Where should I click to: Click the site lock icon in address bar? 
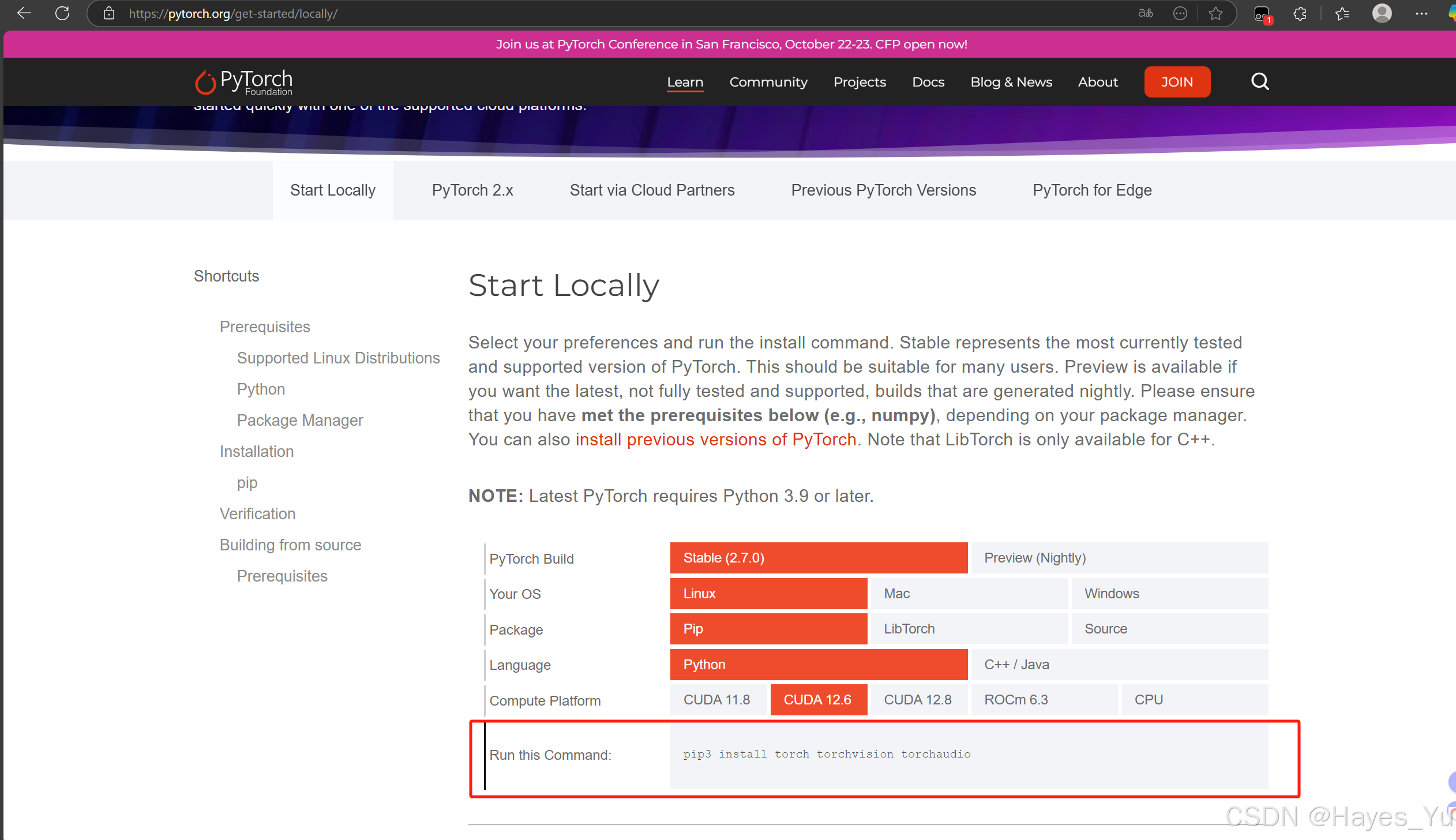click(x=108, y=13)
